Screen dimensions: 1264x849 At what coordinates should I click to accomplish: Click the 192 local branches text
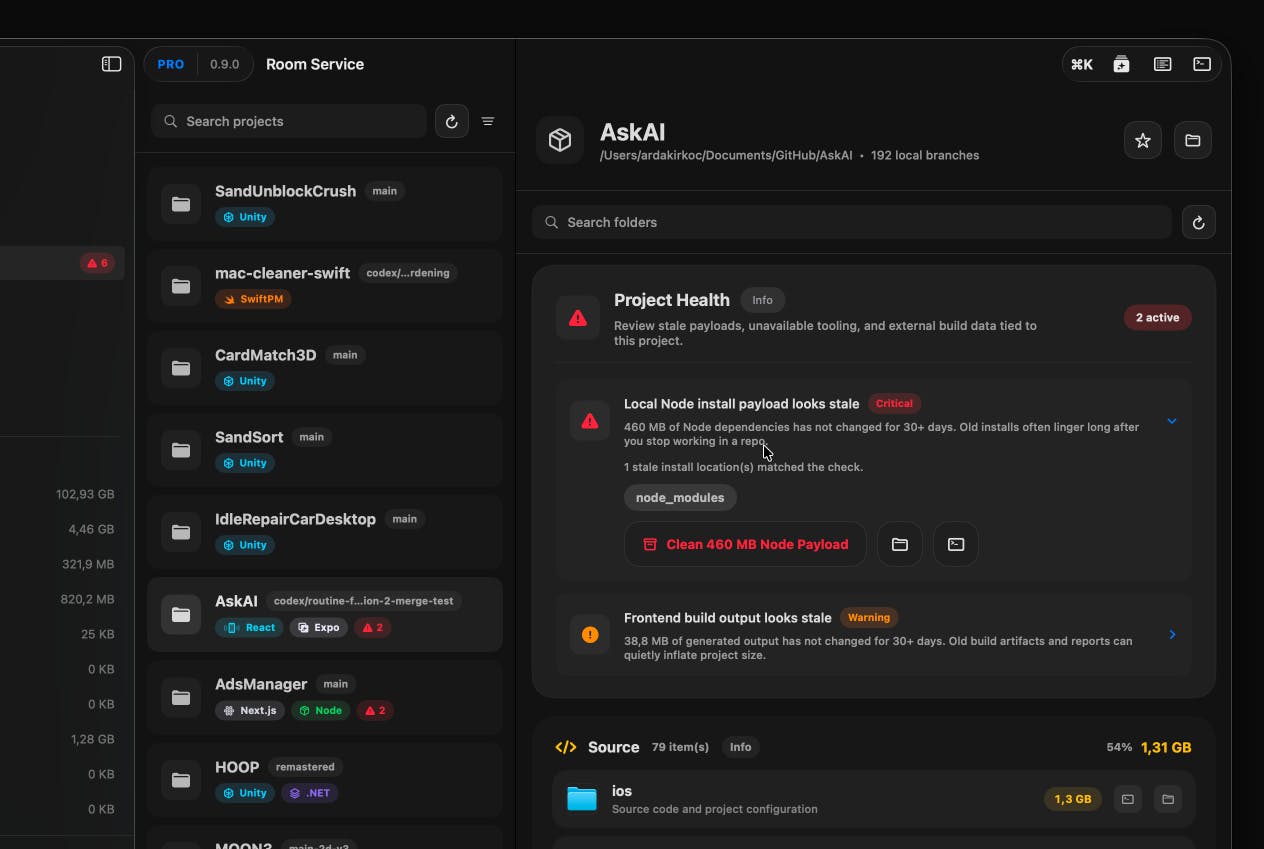coord(925,155)
